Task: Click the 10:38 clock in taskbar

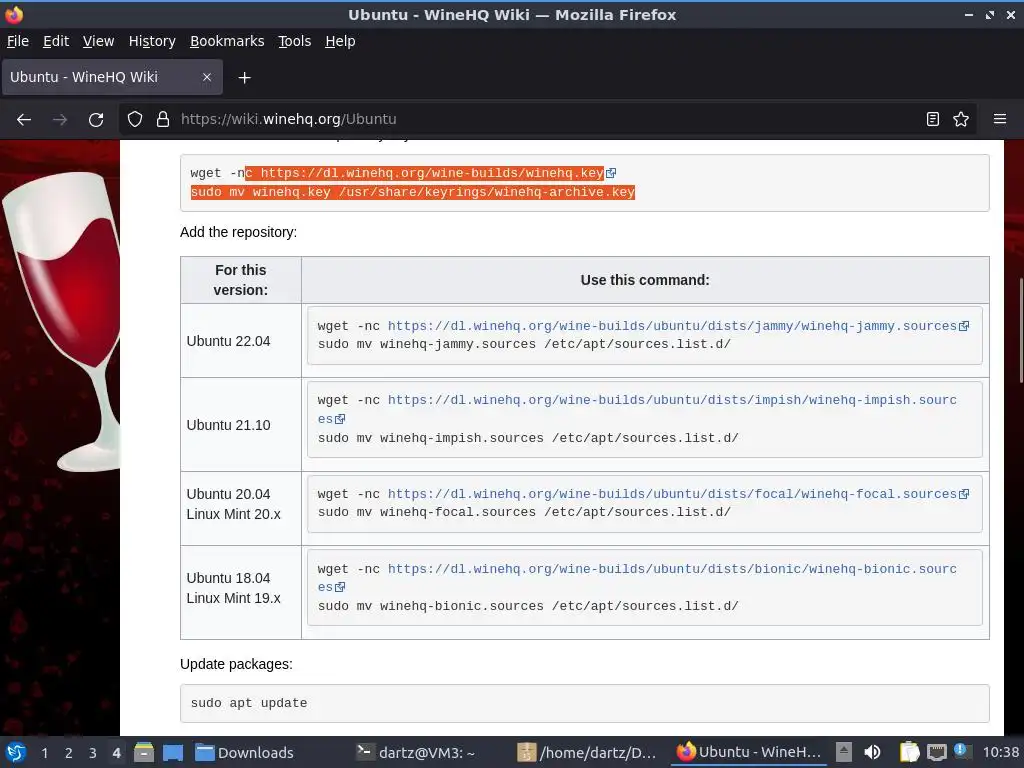Action: click(x=1000, y=752)
